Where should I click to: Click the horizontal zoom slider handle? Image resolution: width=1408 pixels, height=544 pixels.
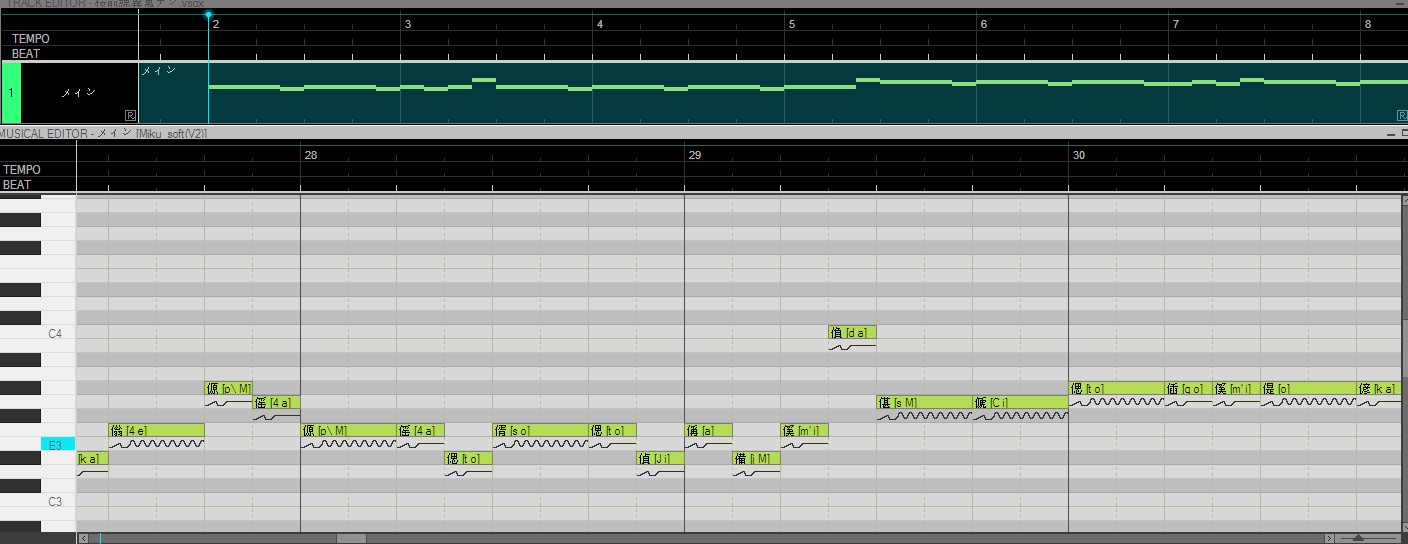pos(1358,538)
